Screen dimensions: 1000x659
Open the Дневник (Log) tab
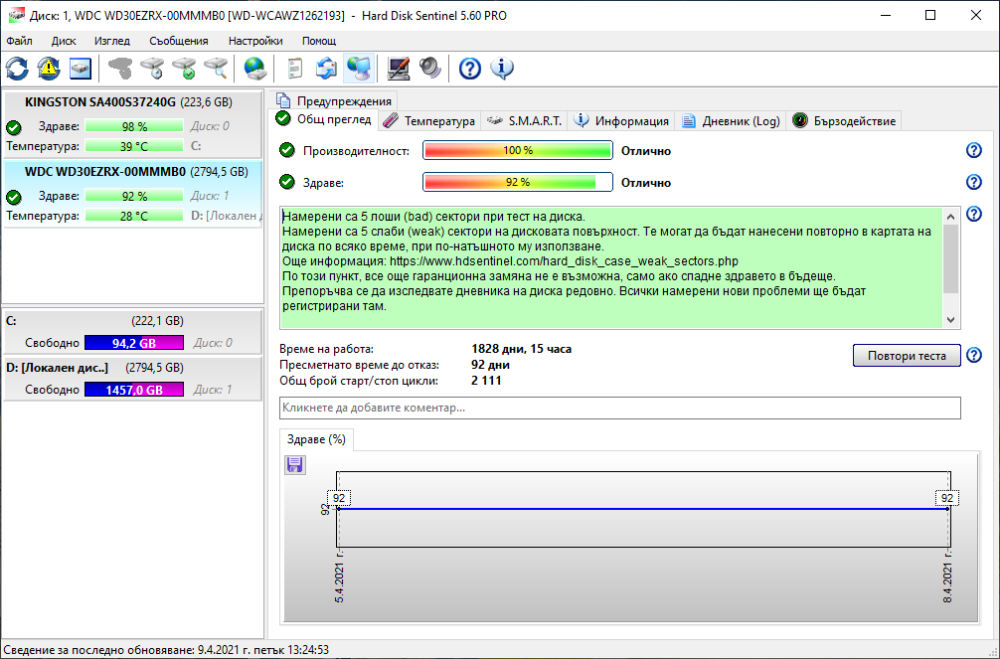coord(731,121)
